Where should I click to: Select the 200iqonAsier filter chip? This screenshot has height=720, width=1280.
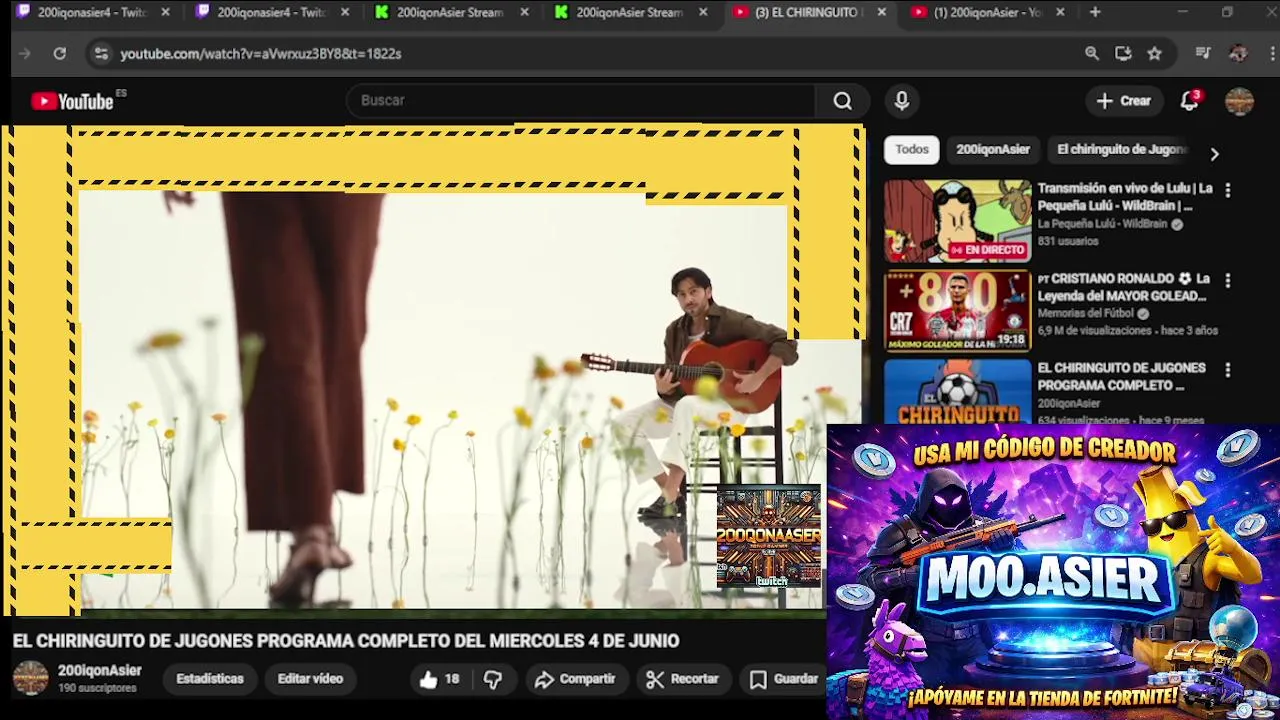(993, 149)
